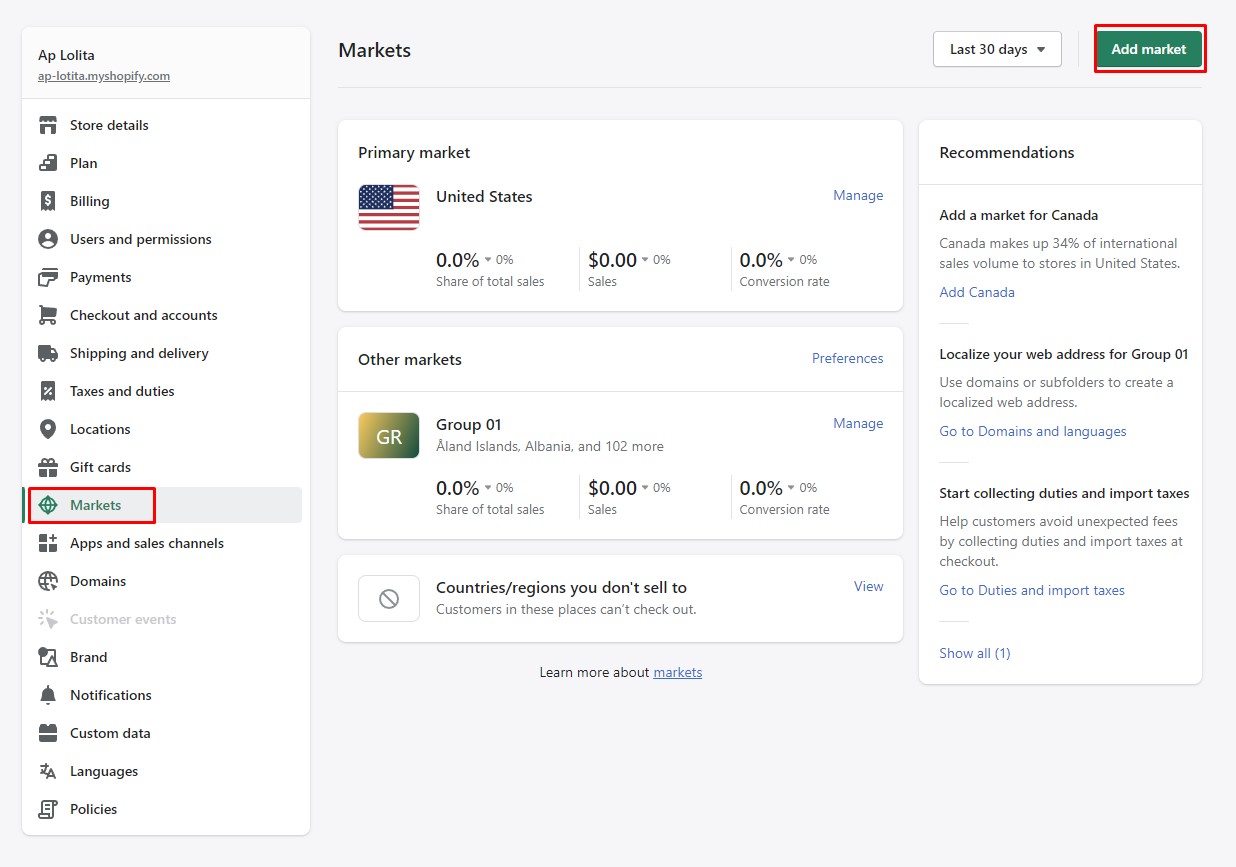Click the Shipping and delivery truck icon

point(48,353)
